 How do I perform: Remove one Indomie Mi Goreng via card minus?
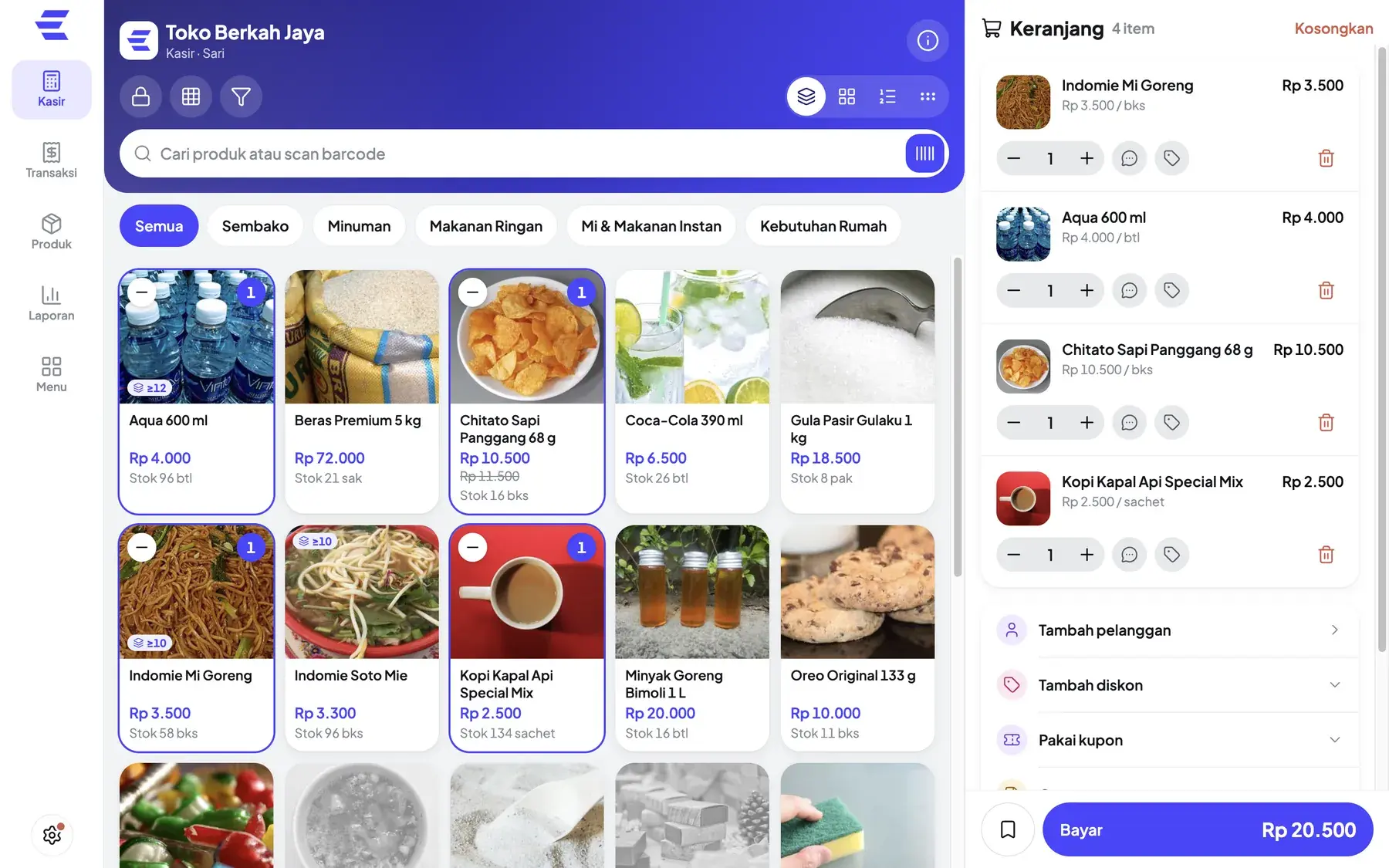[142, 547]
